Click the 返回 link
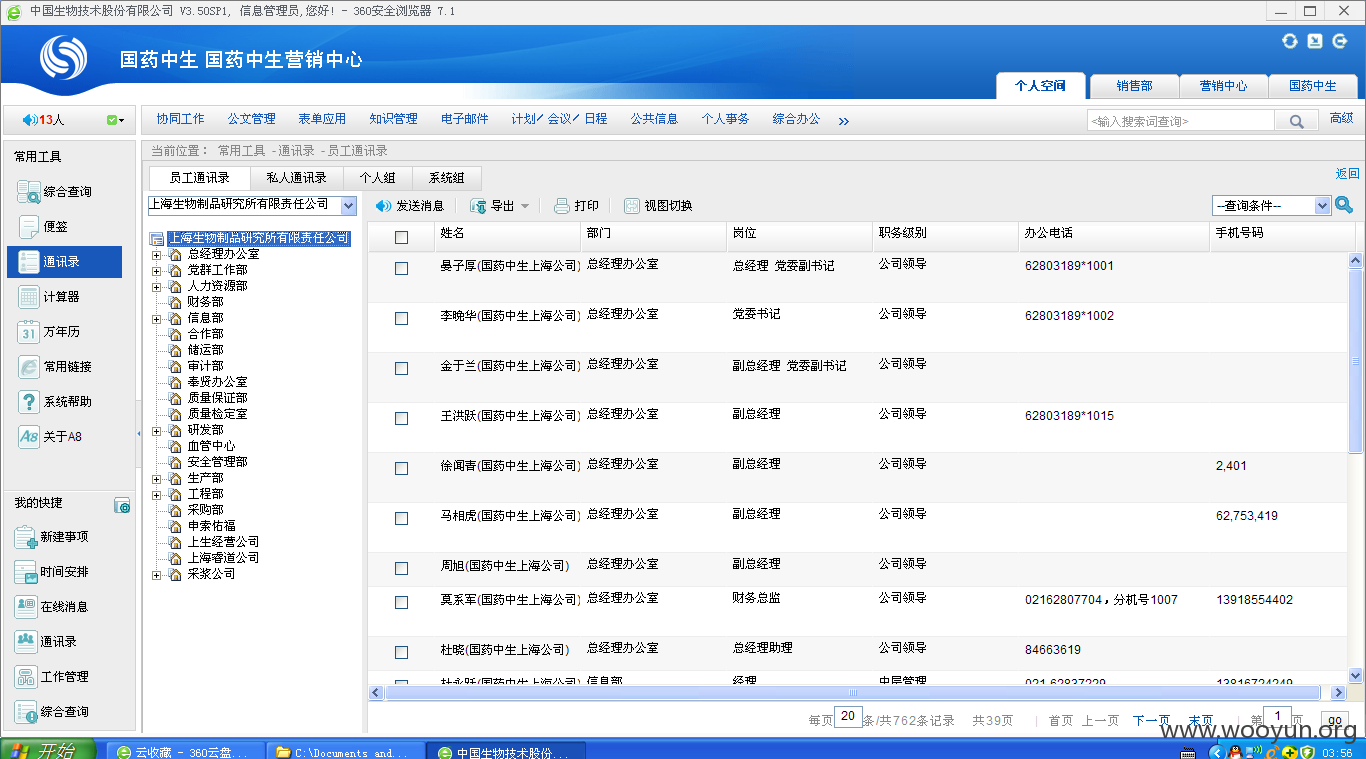 pos(1347,174)
